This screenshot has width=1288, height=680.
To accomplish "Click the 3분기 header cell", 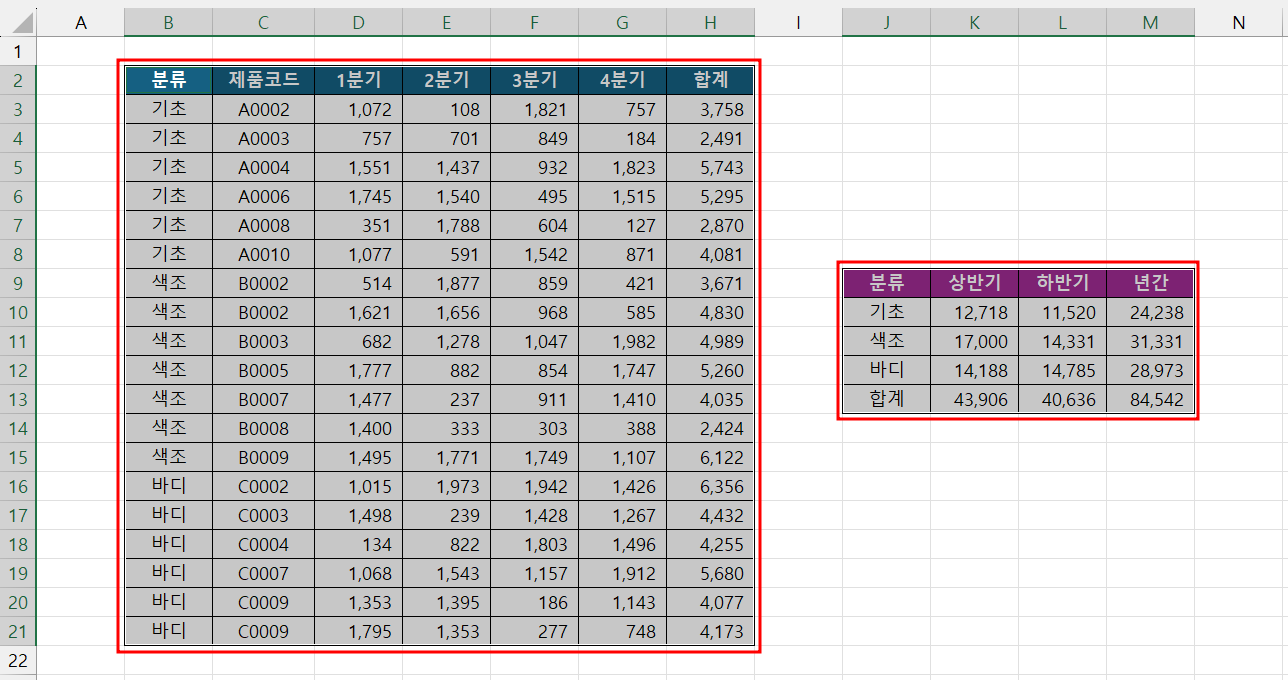I will [x=534, y=81].
